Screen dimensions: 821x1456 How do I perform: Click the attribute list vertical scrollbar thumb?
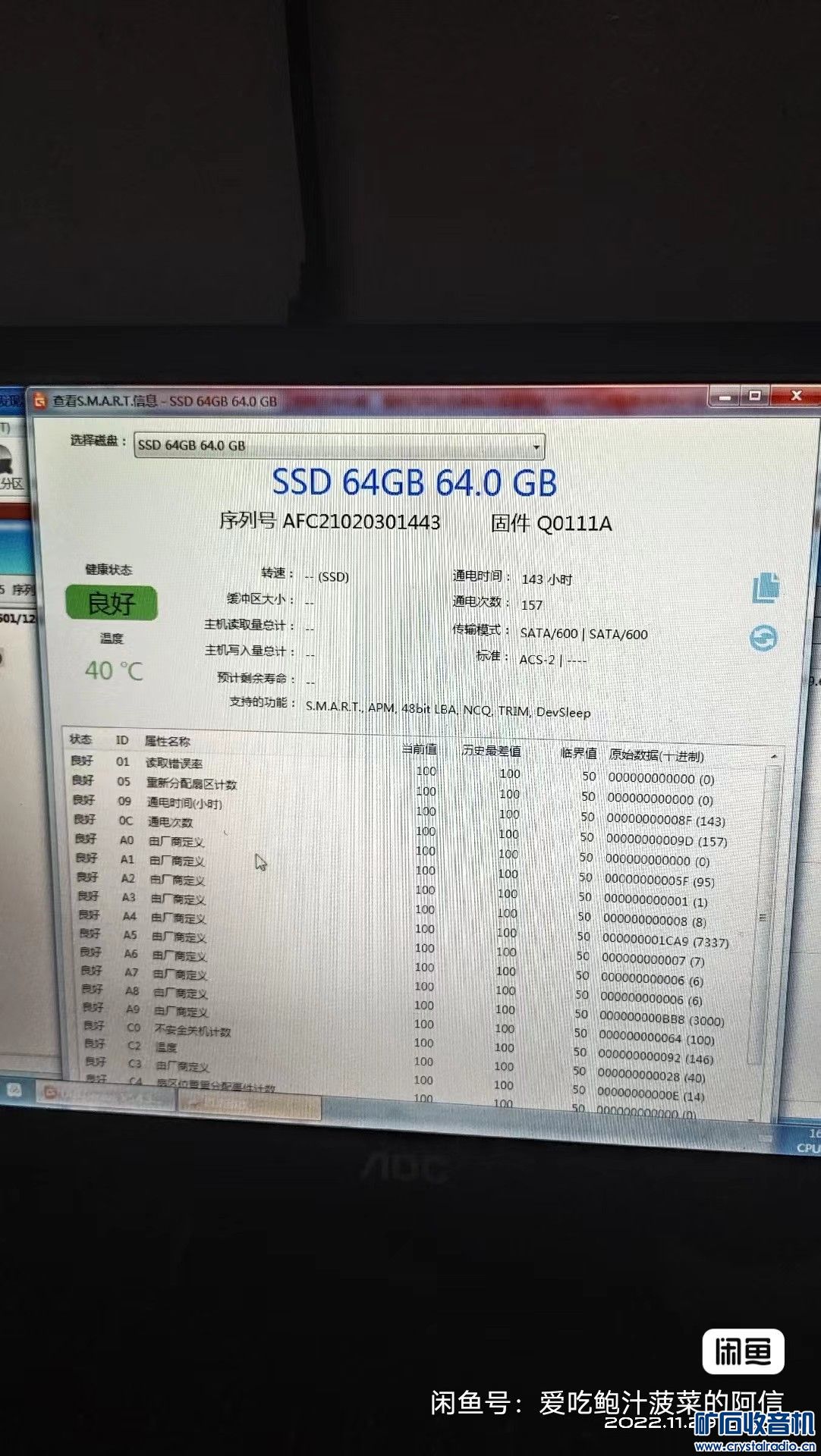(762, 917)
